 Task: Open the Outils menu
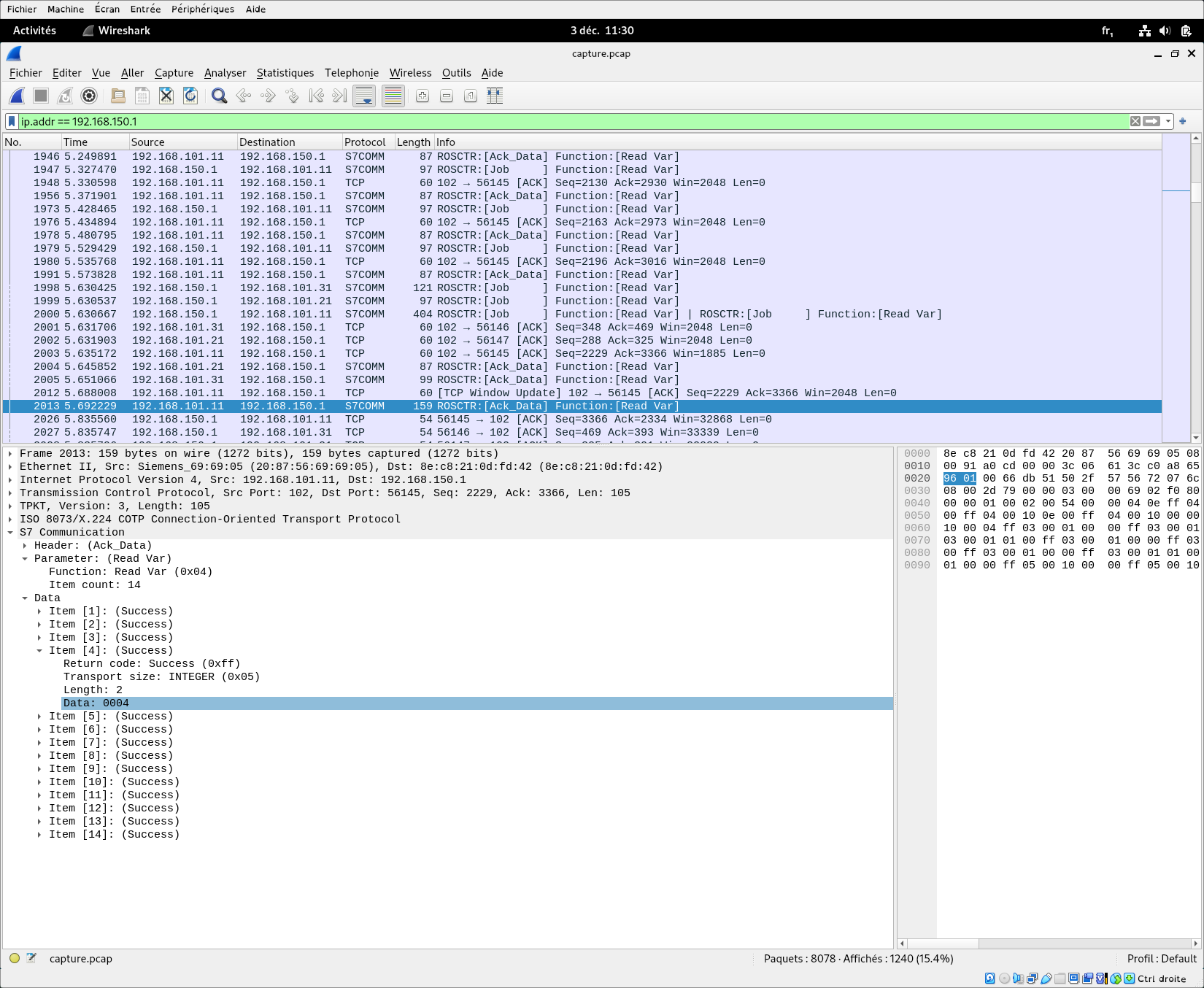457,72
